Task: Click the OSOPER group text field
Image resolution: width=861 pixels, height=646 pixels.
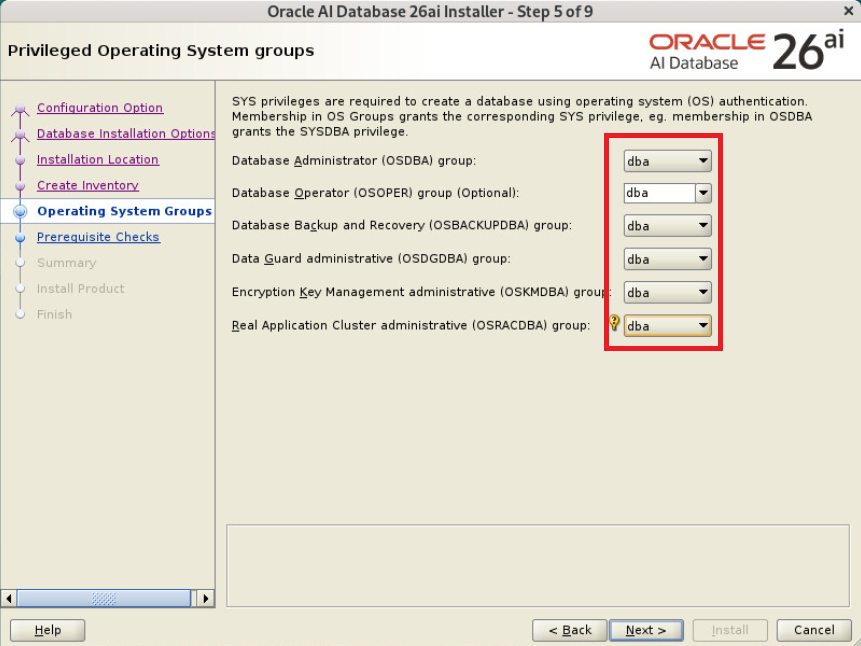Action: coord(659,193)
